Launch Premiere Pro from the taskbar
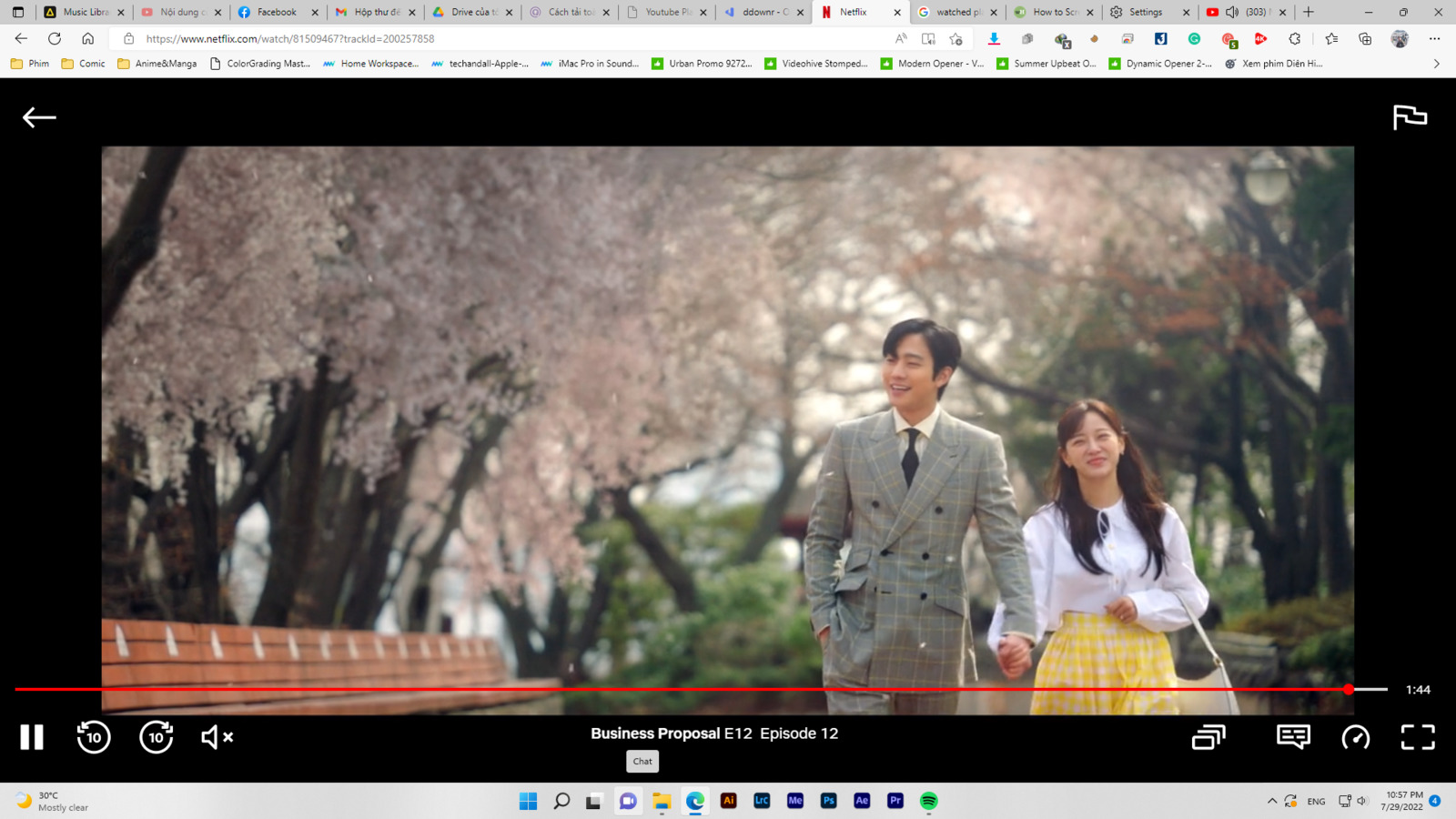The height and width of the screenshot is (819, 1456). 895,801
